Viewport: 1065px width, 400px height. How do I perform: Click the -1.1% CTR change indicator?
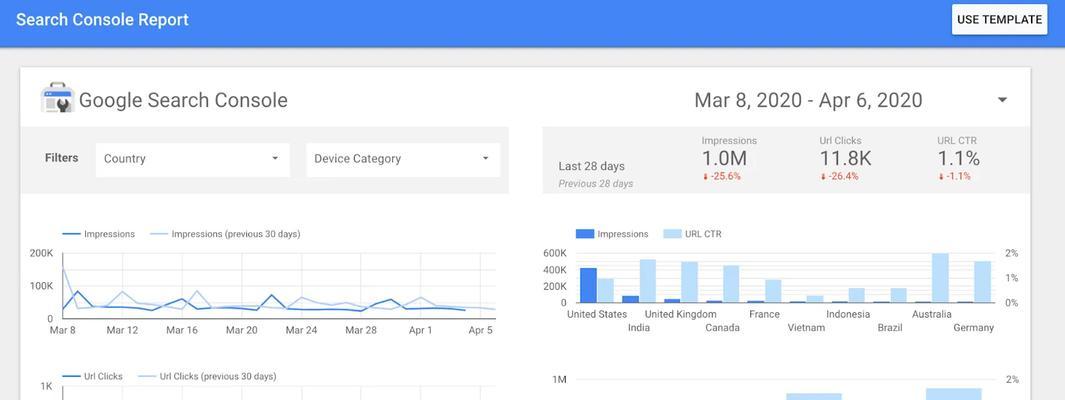(954, 177)
